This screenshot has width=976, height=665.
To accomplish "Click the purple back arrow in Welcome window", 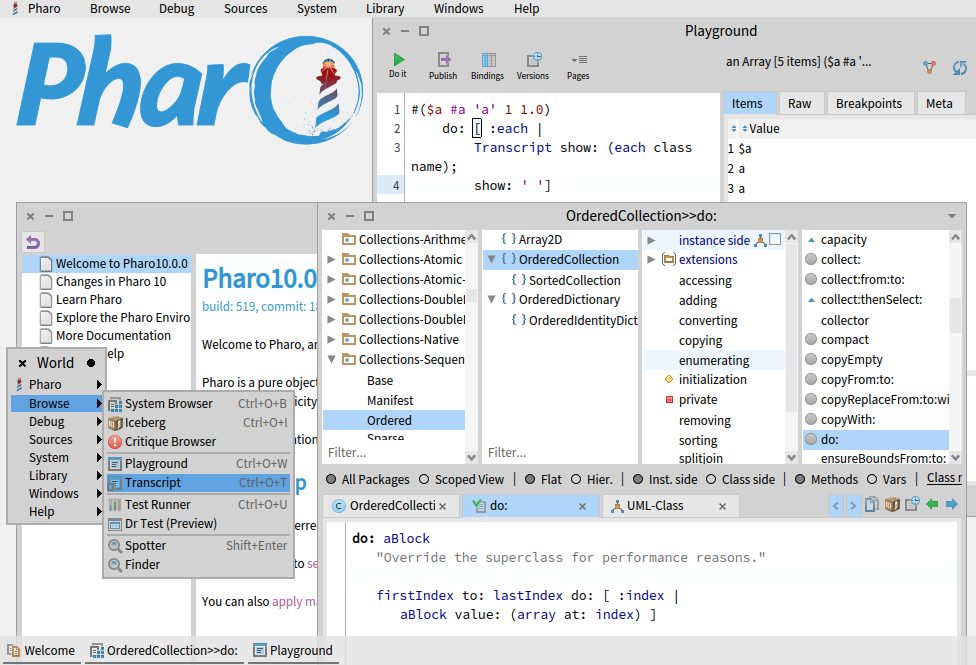I will point(33,242).
